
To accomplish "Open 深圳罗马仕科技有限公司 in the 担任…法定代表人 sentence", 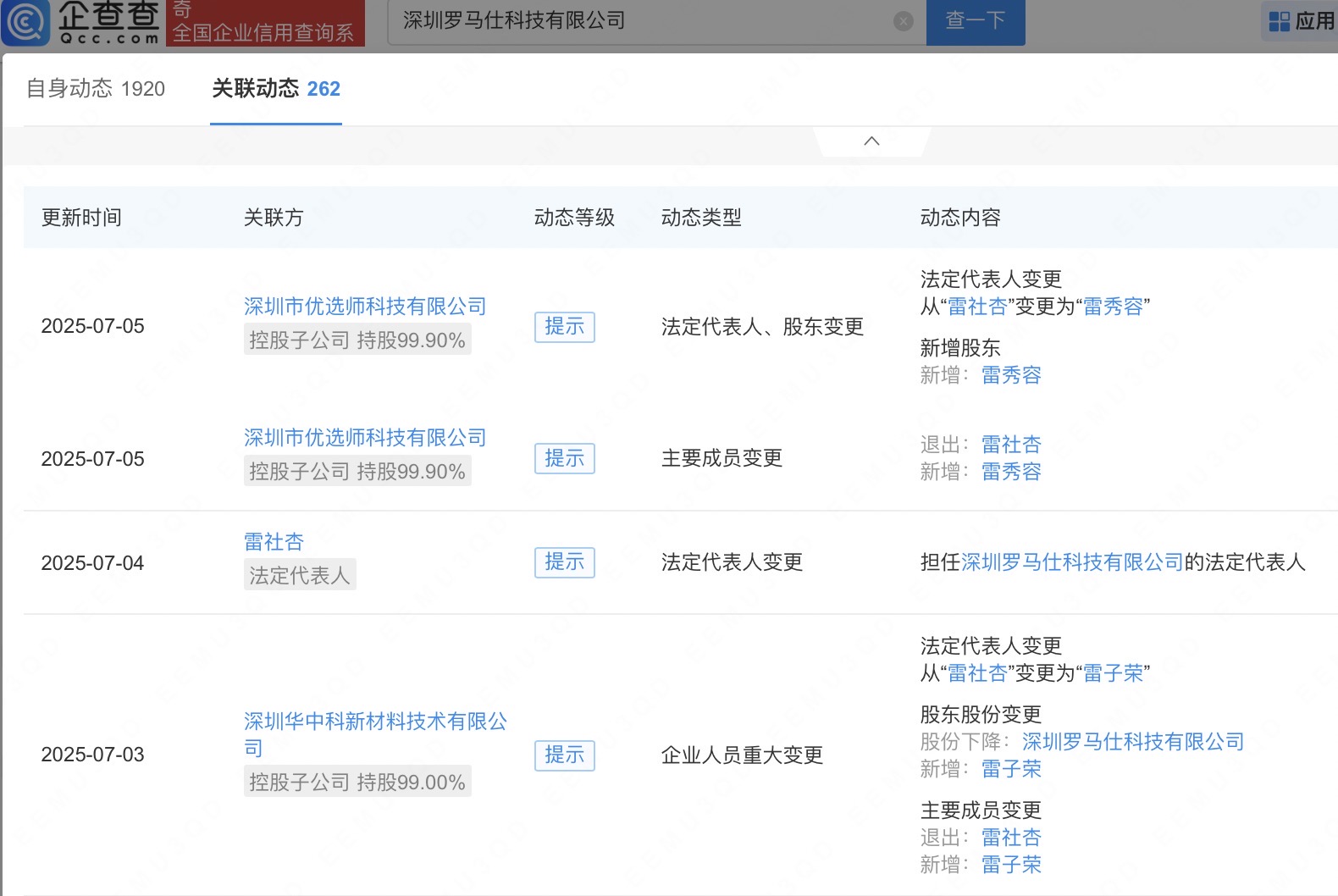I will tap(1072, 562).
